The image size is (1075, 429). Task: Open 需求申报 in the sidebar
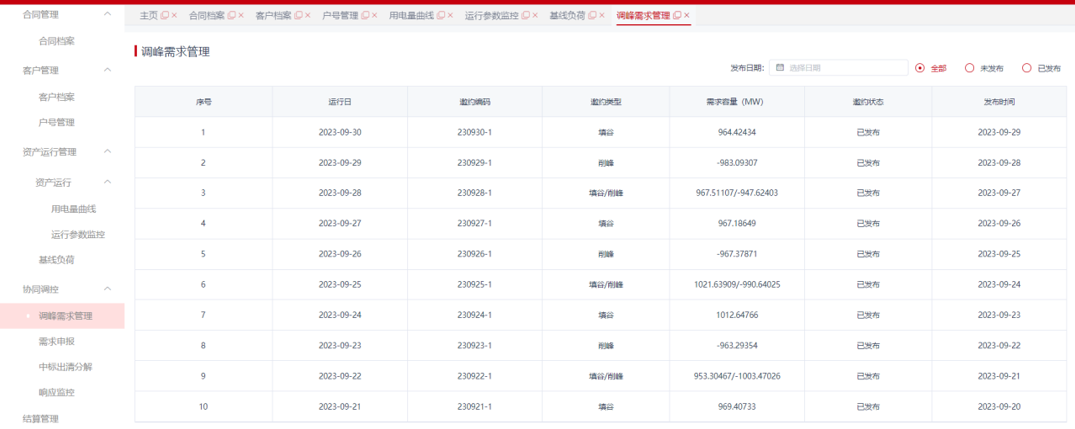[56, 341]
